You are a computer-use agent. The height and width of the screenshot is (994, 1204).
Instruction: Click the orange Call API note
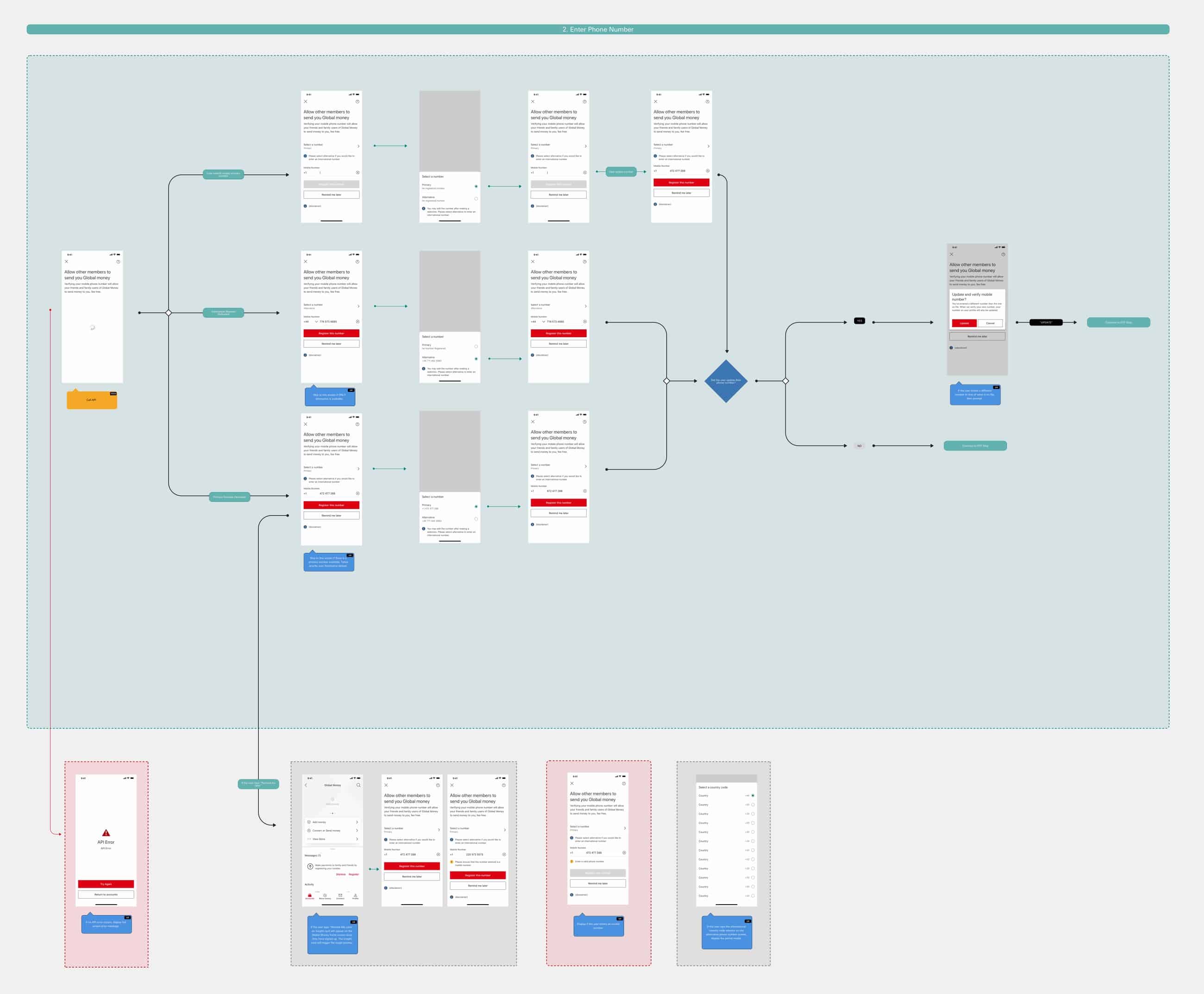92,399
